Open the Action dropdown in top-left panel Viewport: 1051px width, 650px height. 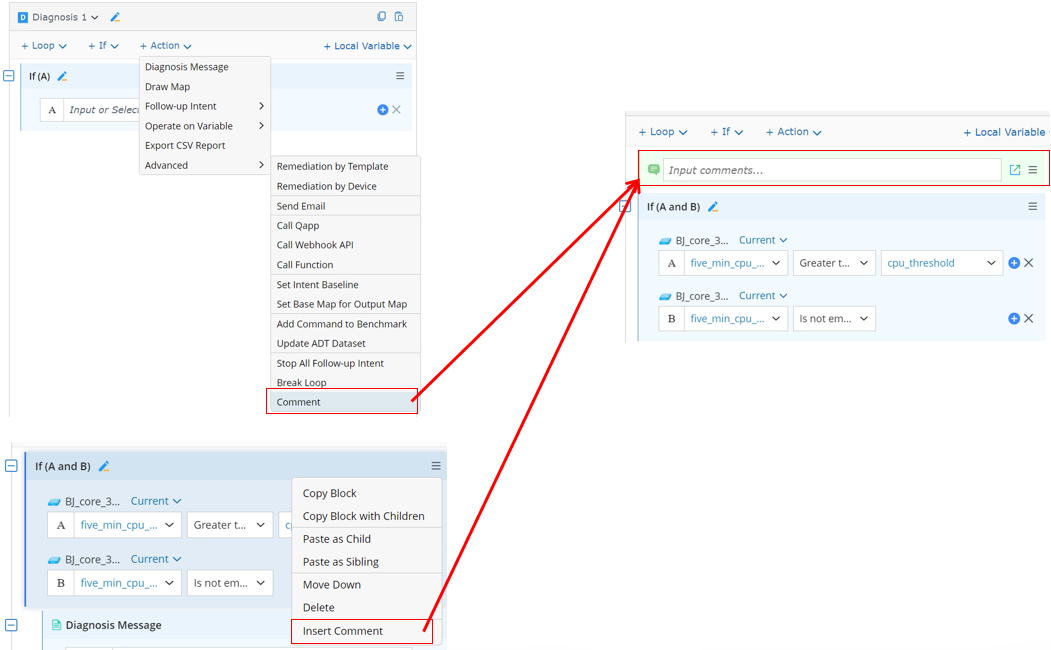(x=166, y=46)
